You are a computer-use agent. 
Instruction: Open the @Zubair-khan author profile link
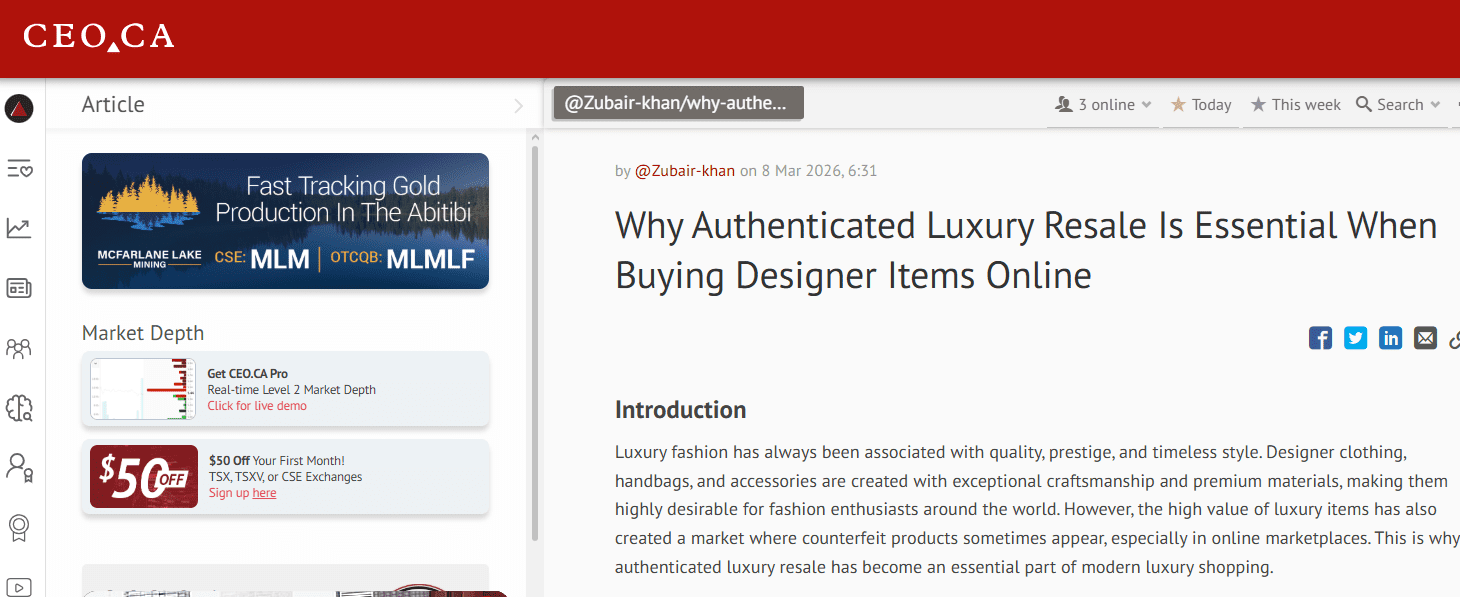point(685,171)
